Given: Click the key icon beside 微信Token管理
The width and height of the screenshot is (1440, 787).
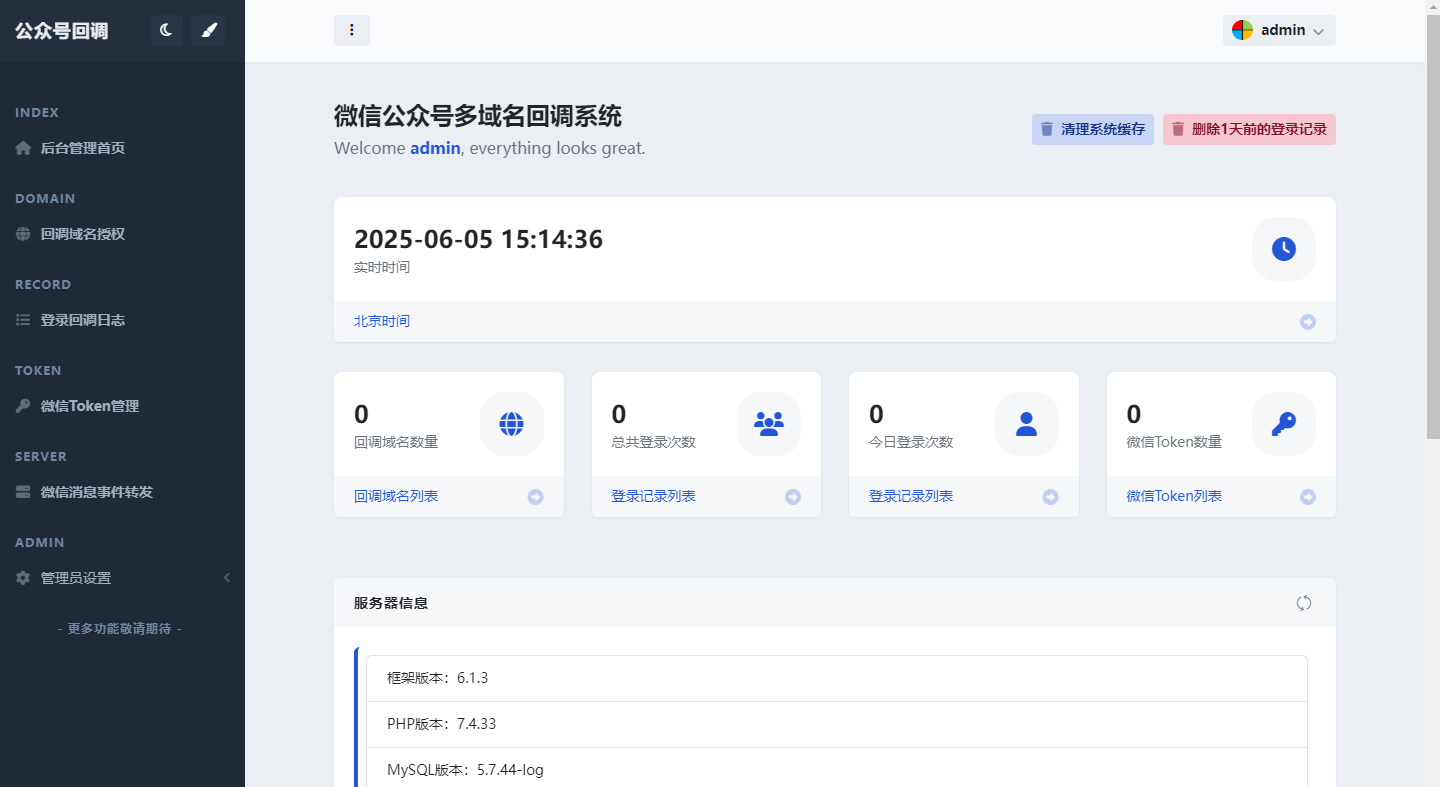Looking at the screenshot, I should [x=23, y=406].
